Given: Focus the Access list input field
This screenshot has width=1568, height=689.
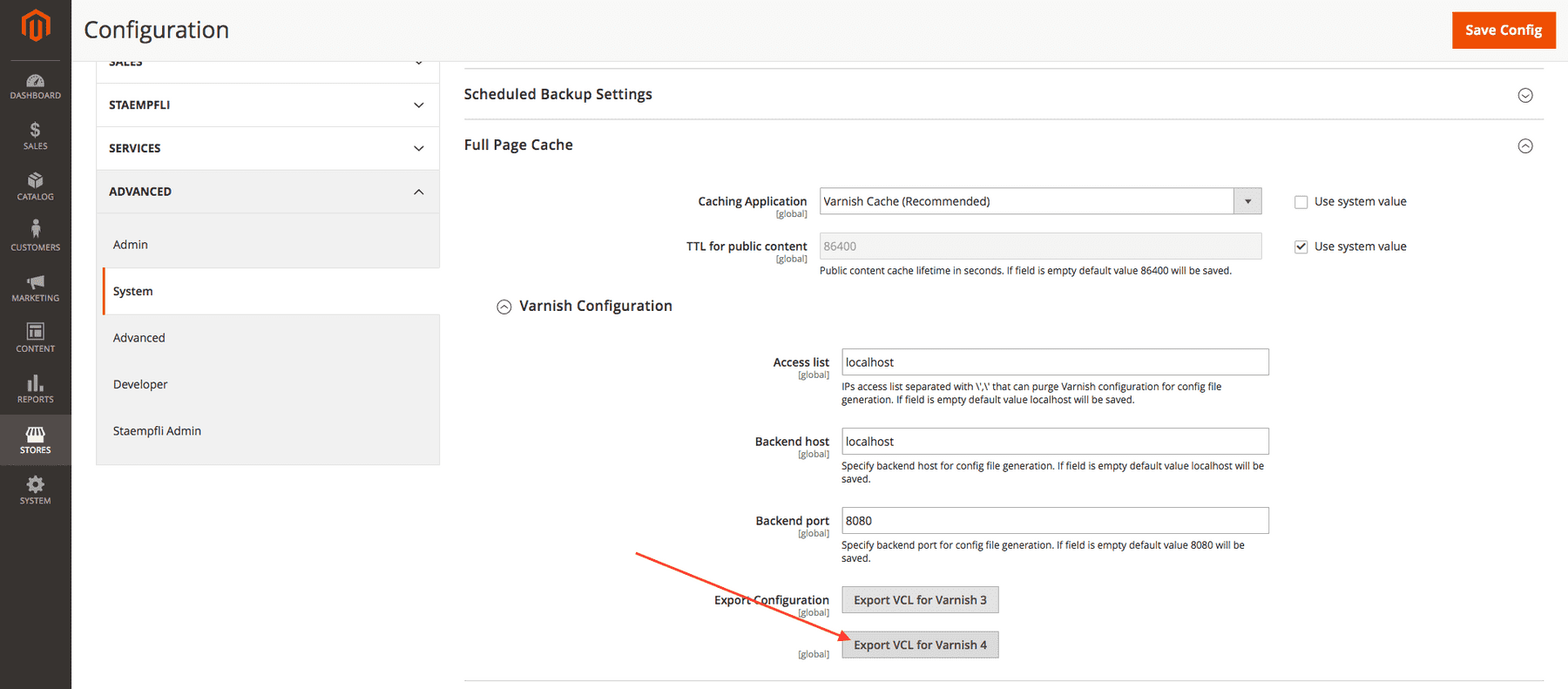Looking at the screenshot, I should [x=1055, y=362].
